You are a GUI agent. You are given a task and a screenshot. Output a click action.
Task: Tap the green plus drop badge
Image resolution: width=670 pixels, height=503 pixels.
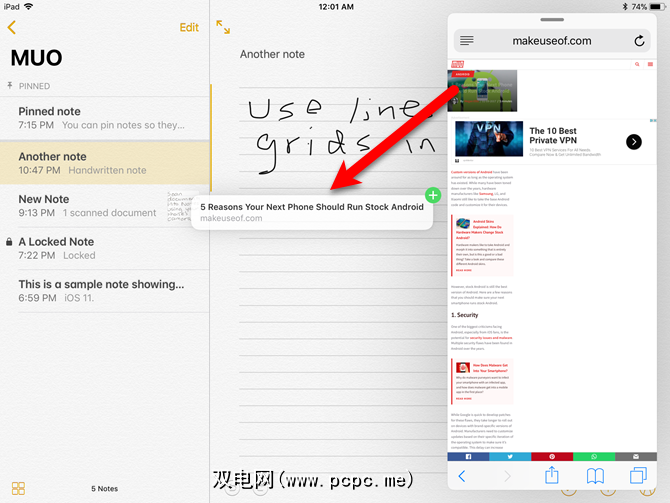(433, 195)
